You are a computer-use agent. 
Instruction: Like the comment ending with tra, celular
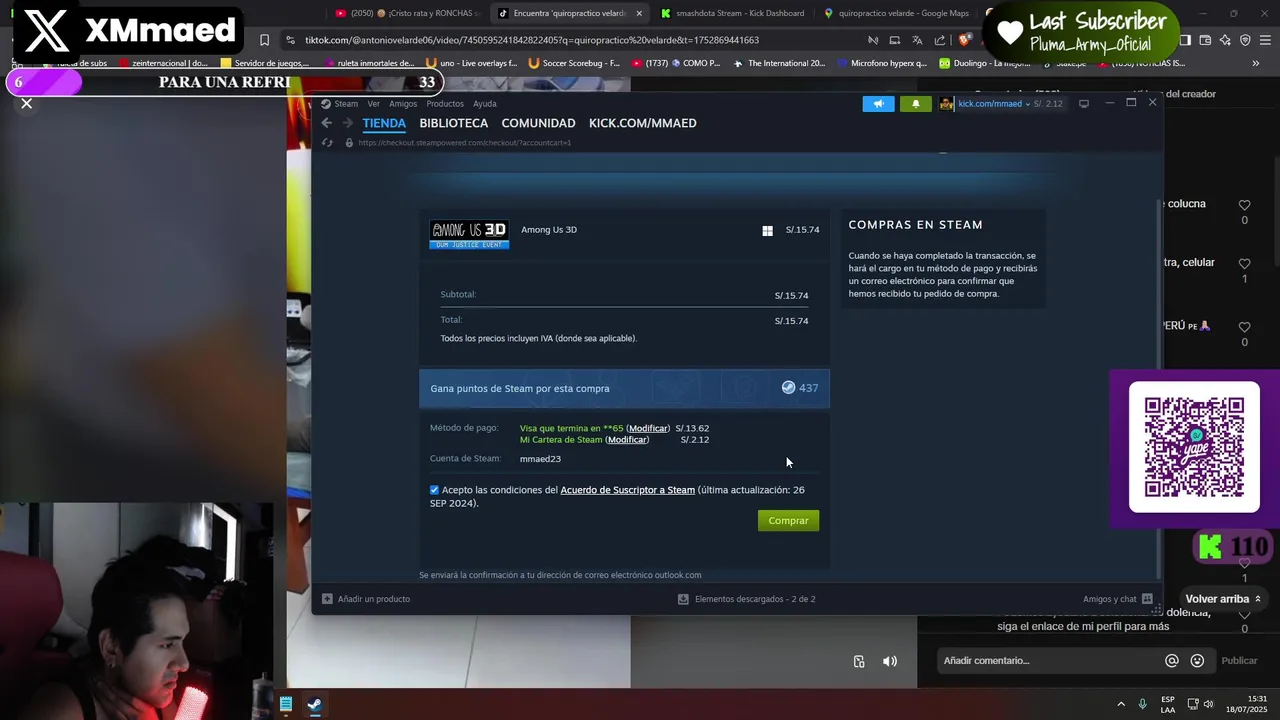click(1244, 264)
